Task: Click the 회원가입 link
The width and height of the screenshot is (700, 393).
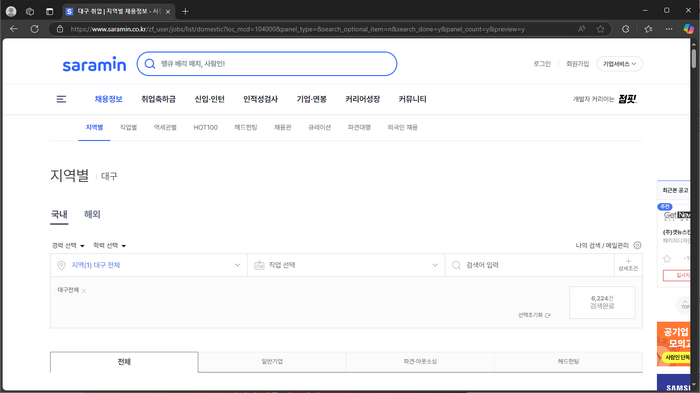Action: coord(578,64)
